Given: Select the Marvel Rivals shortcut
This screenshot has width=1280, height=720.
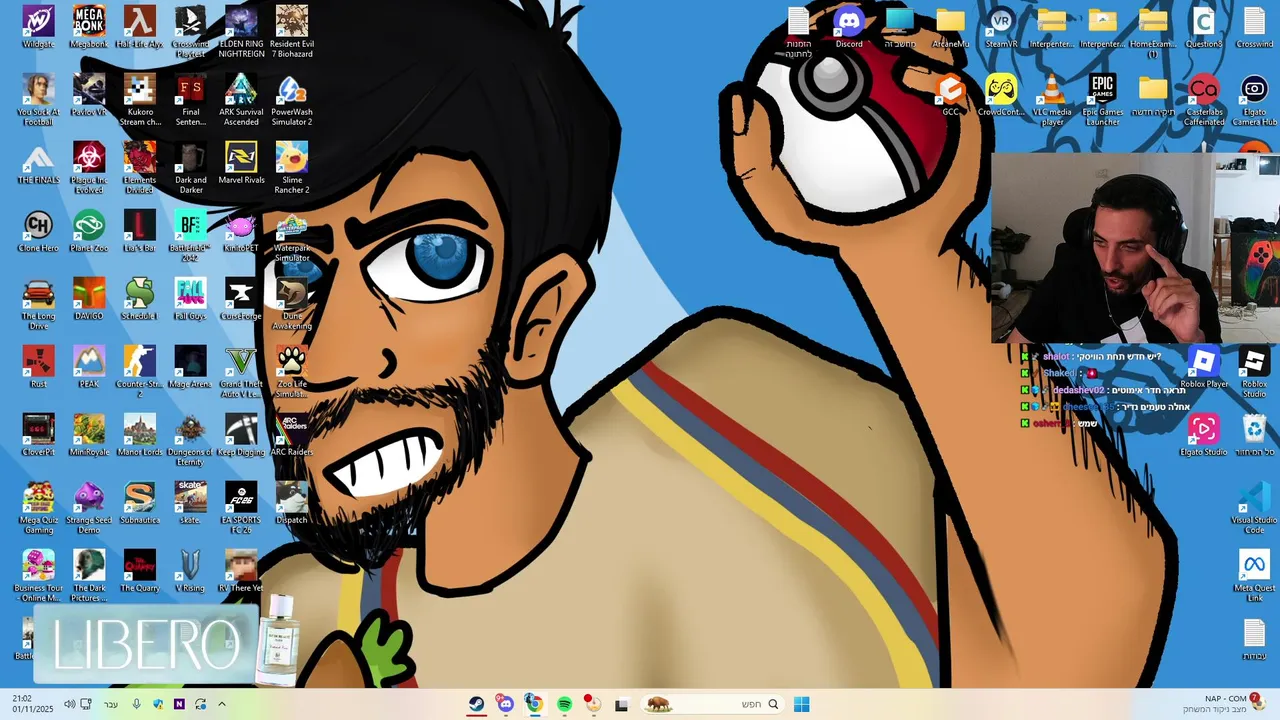Looking at the screenshot, I should pos(241,163).
